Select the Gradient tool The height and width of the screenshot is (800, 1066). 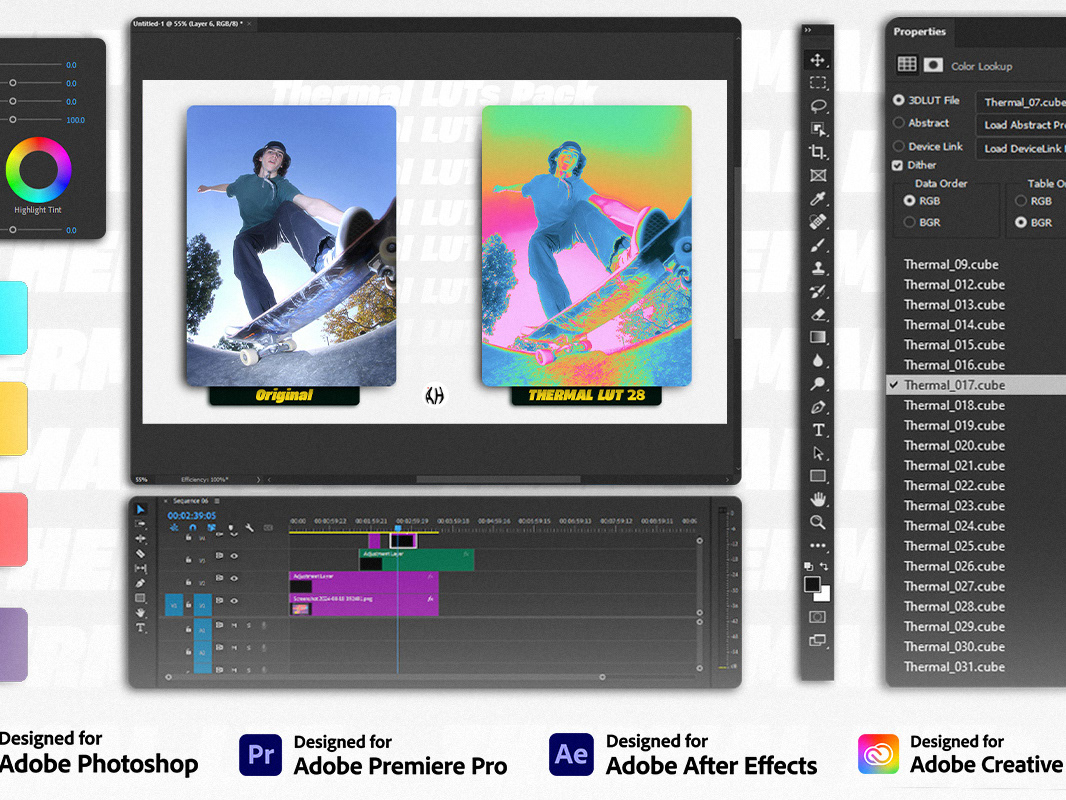pos(817,337)
